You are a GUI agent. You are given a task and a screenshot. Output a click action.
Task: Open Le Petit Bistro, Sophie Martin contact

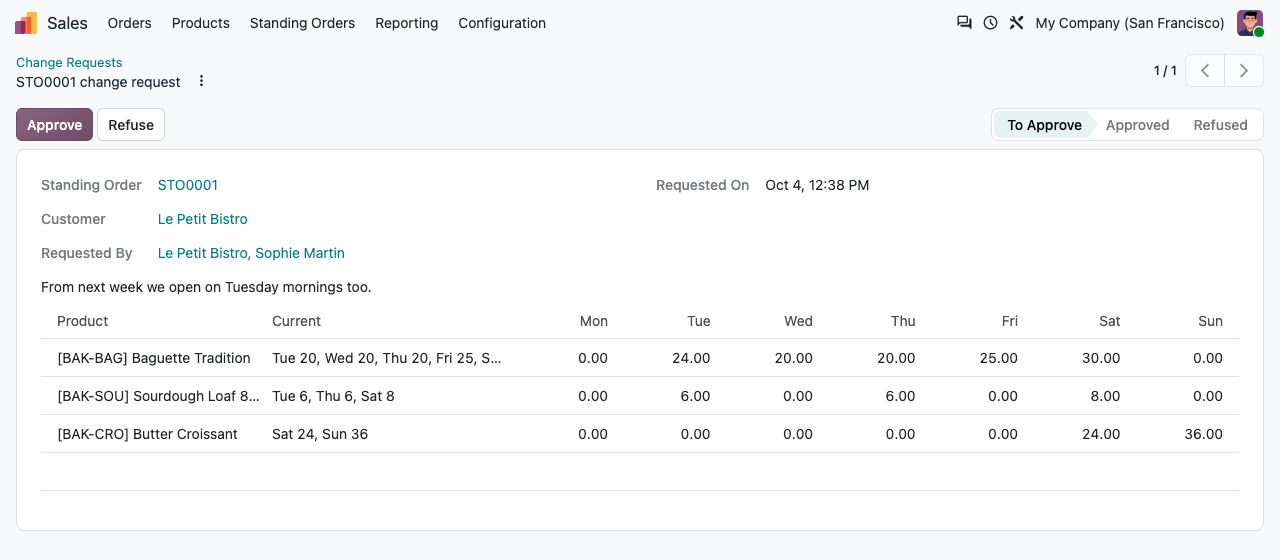pos(251,253)
